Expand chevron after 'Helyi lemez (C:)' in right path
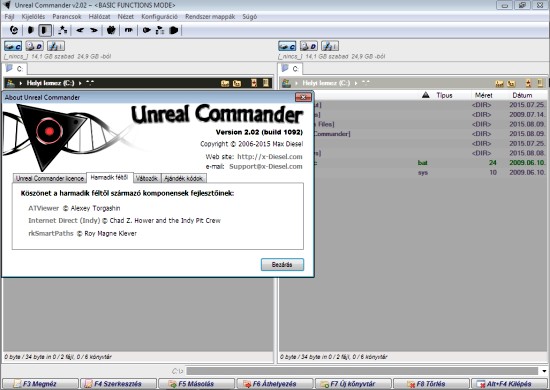This screenshot has width=550, height=390. coord(356,83)
